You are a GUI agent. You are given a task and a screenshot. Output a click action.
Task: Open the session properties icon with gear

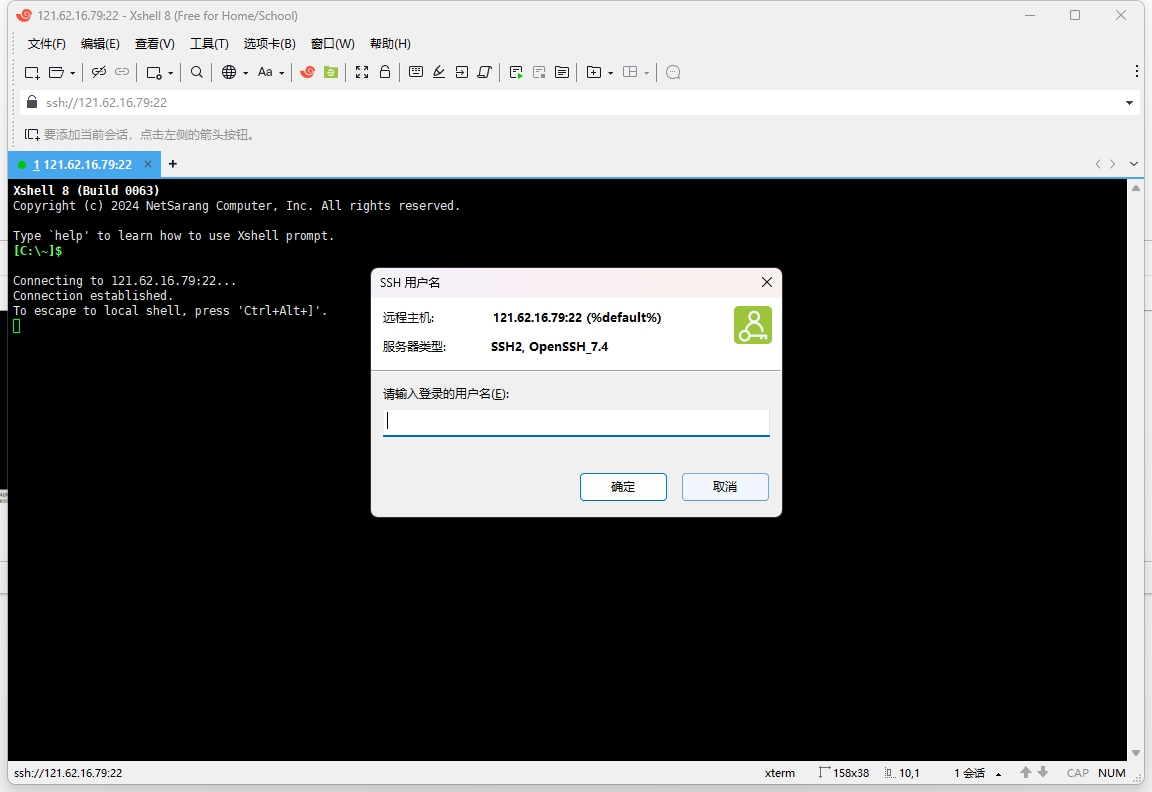(x=154, y=72)
